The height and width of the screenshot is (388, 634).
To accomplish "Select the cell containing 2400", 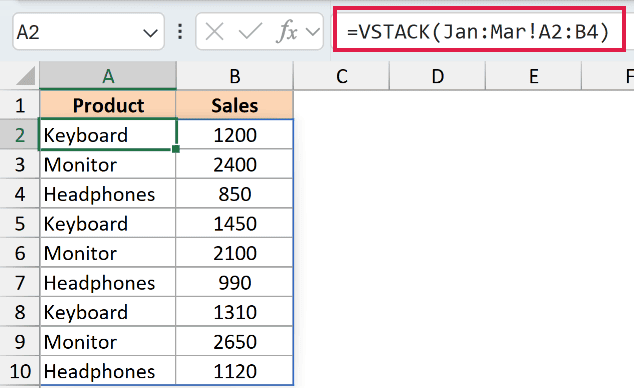I will click(x=235, y=164).
